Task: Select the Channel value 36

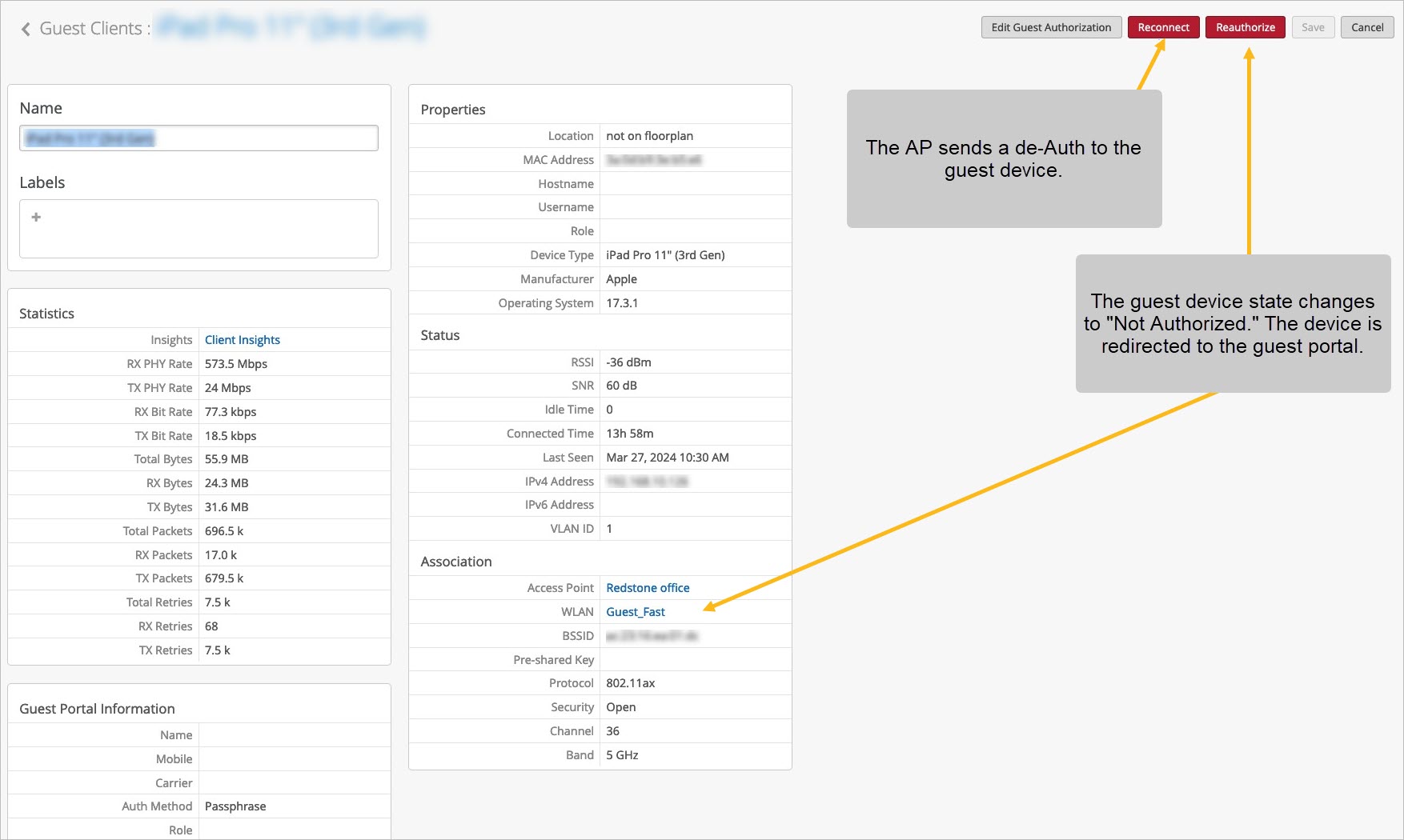Action: 612,731
